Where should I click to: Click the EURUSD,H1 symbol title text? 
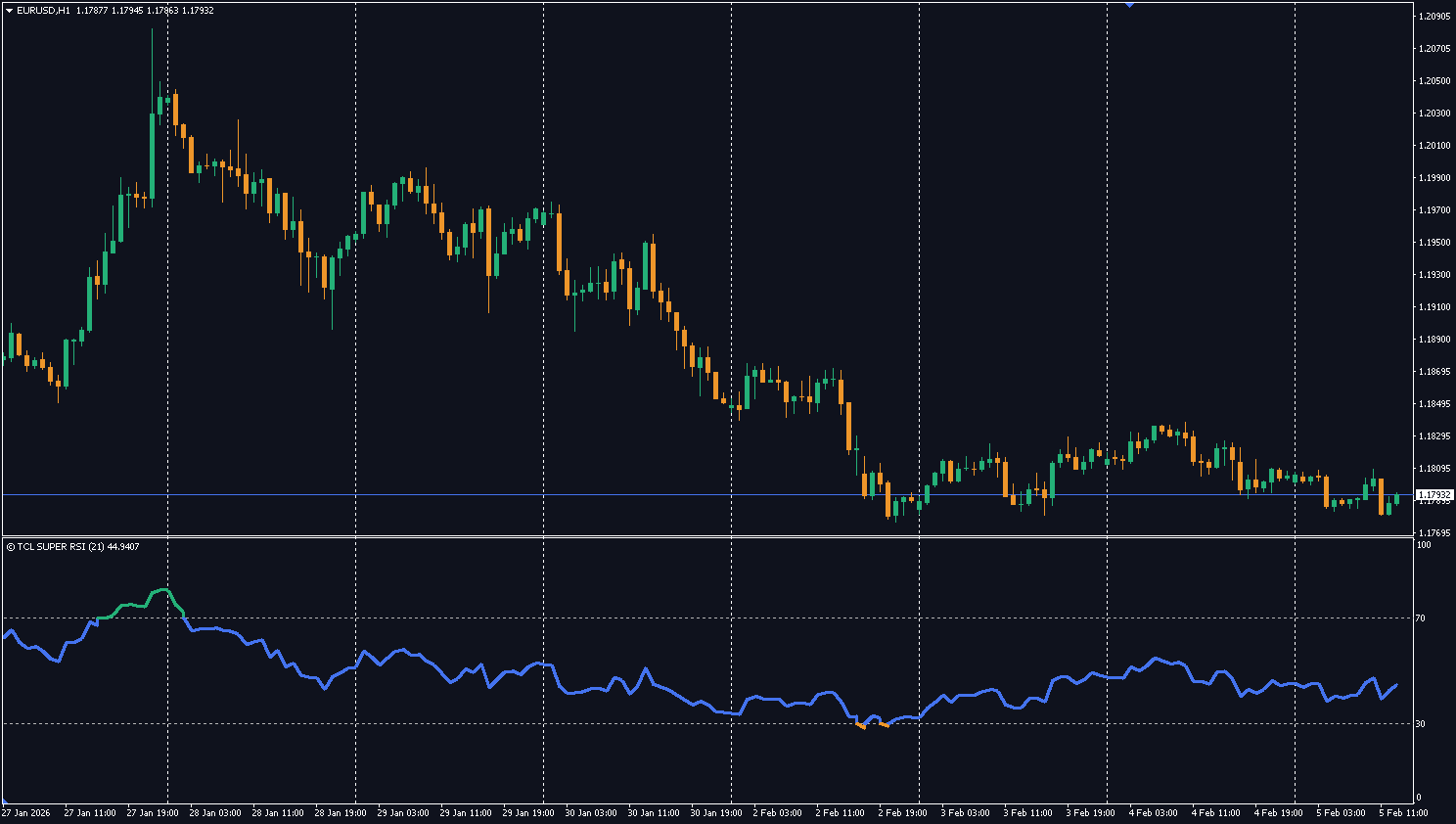click(x=44, y=11)
